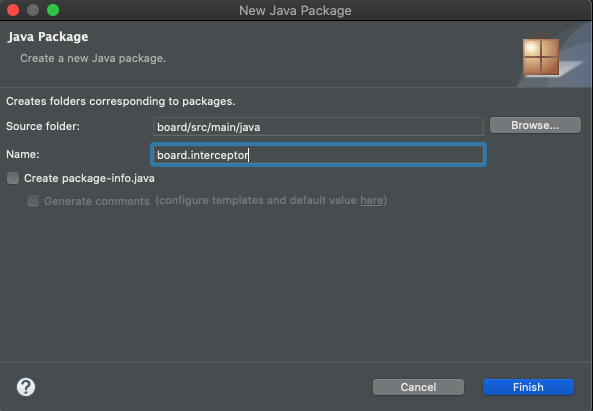
Task: Click the 'New Java Package' title bar
Action: click(295, 10)
